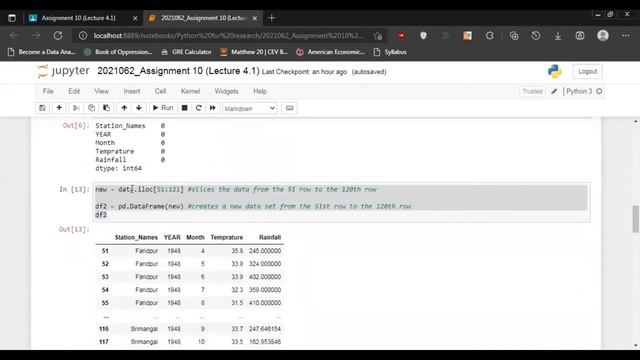Restart kernel and run all cells icon

[x=213, y=108]
